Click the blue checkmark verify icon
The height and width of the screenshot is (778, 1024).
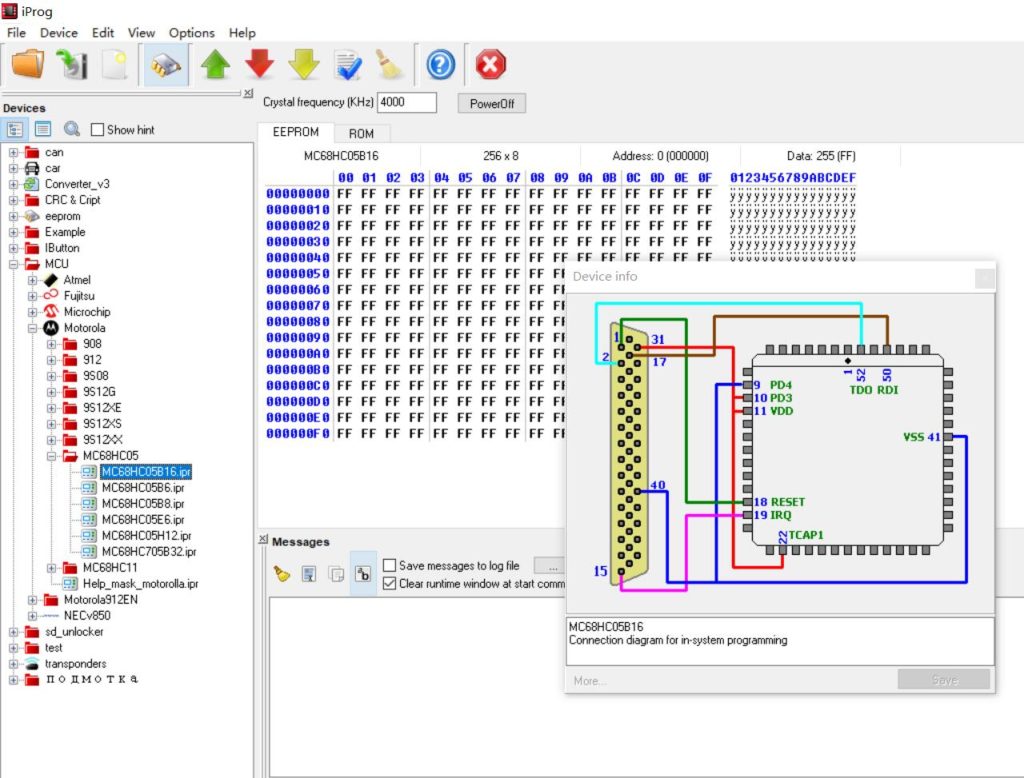[x=348, y=63]
